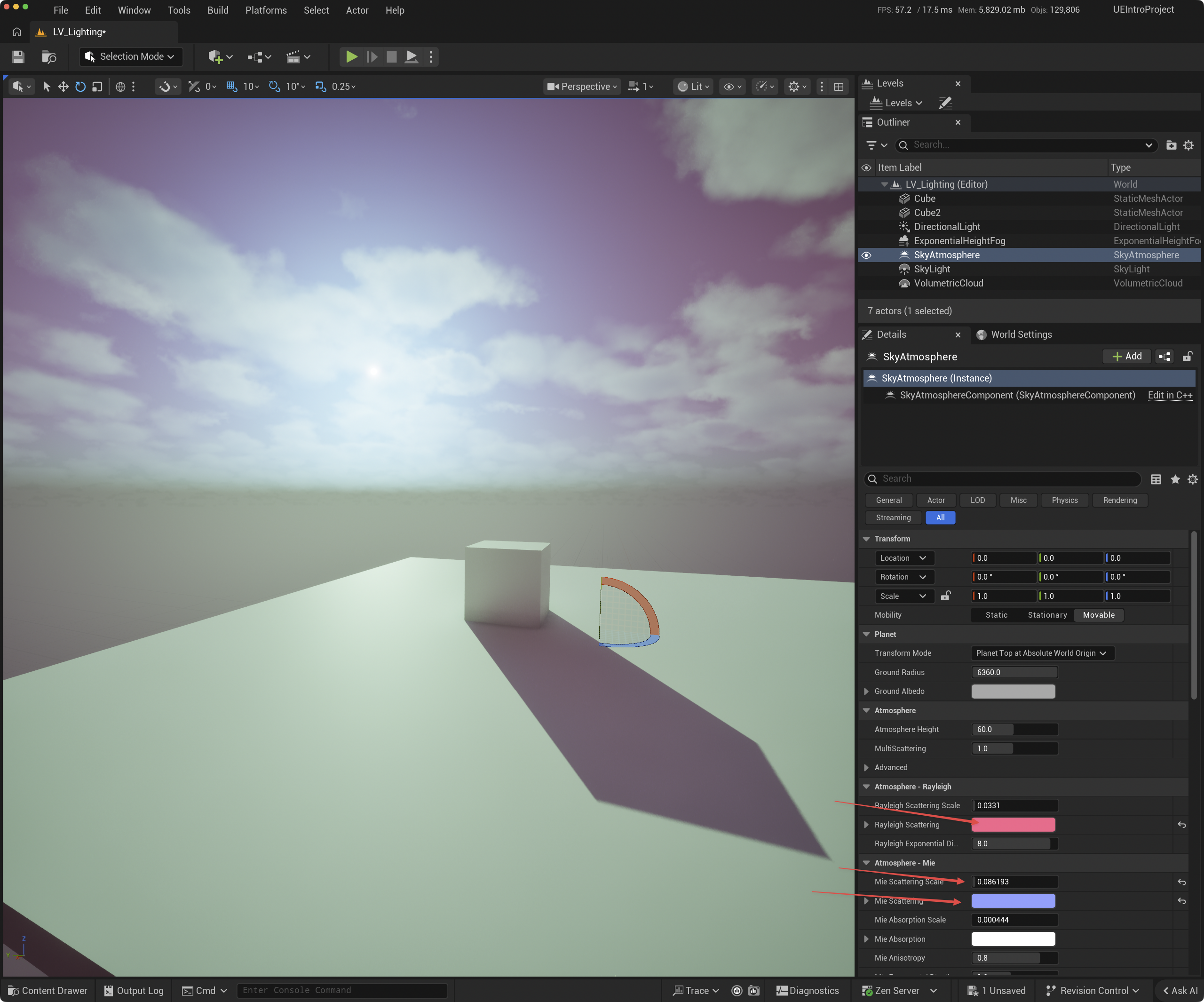
Task: Select the Streaming filter button
Action: (x=893, y=517)
